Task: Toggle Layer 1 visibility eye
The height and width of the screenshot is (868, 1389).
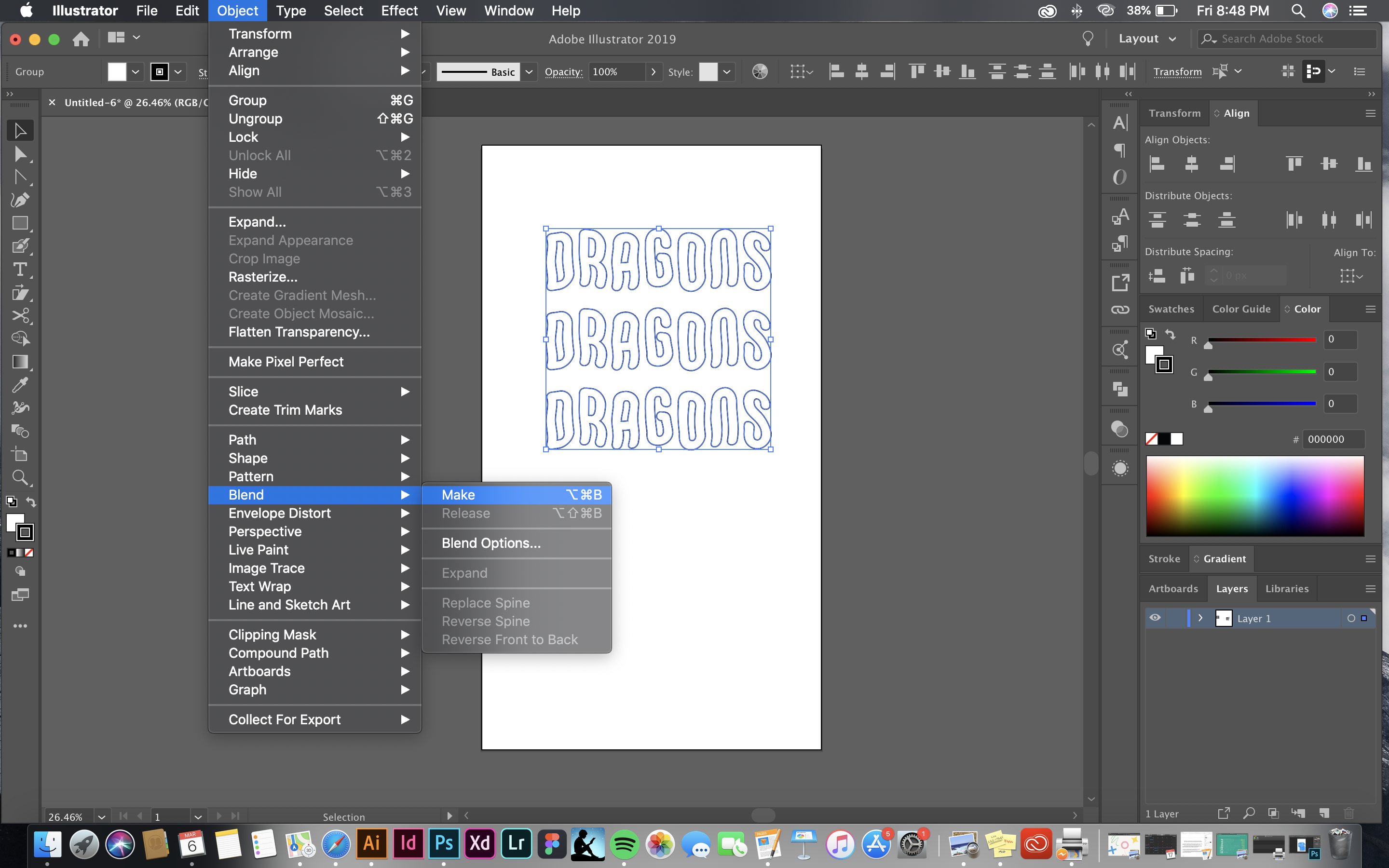Action: click(x=1155, y=618)
